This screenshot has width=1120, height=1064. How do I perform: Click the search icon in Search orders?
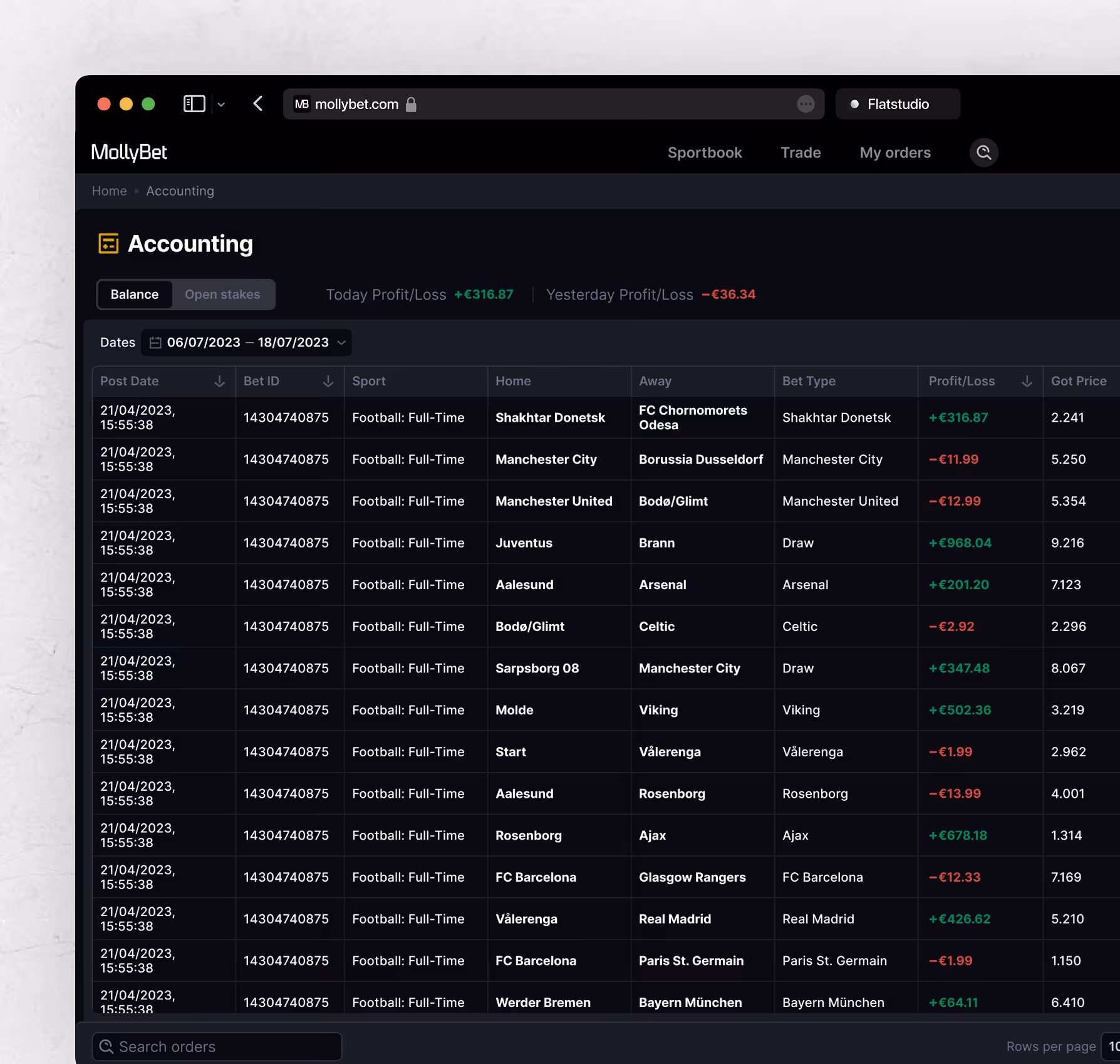(106, 1046)
